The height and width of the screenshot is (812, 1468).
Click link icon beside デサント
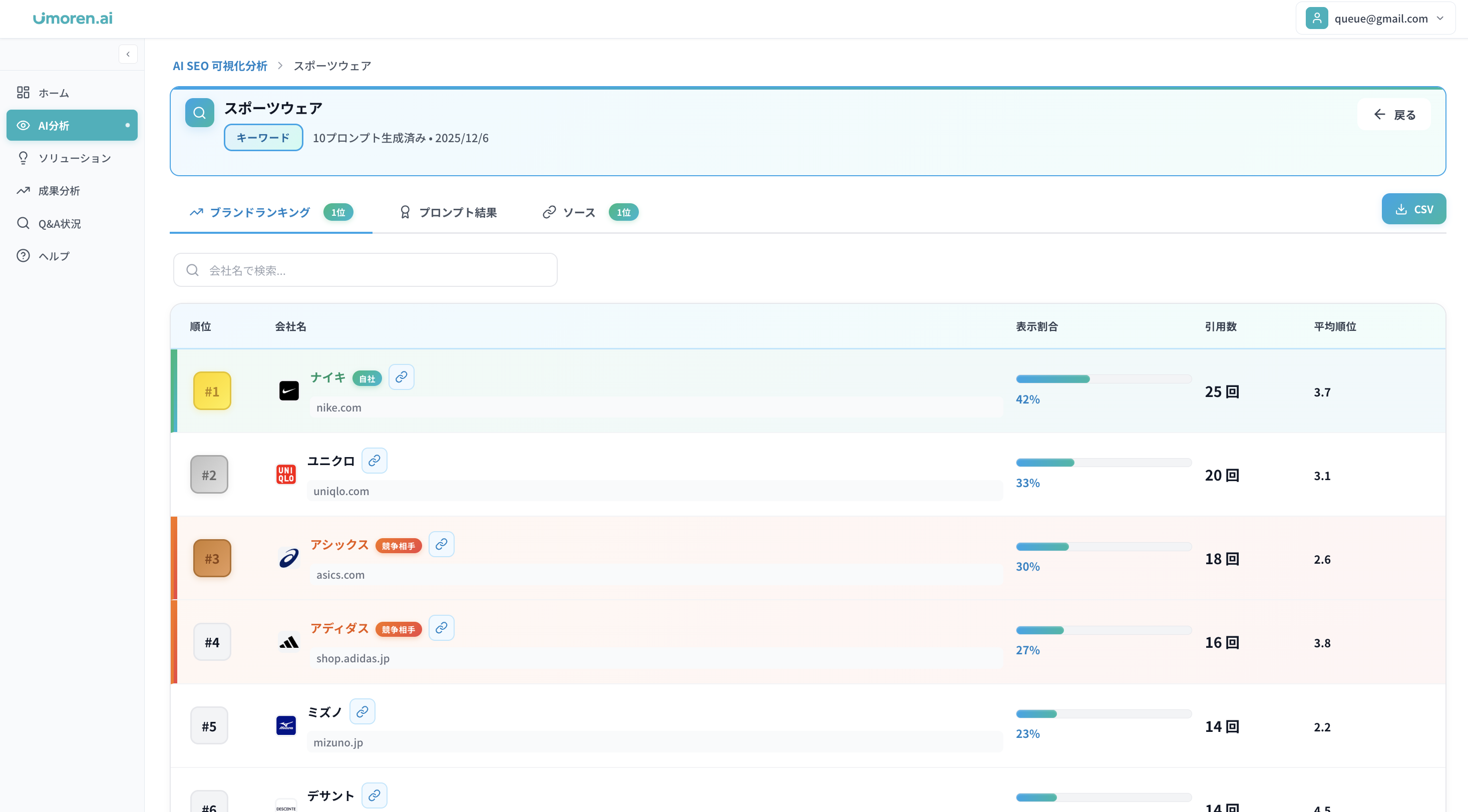coord(374,795)
